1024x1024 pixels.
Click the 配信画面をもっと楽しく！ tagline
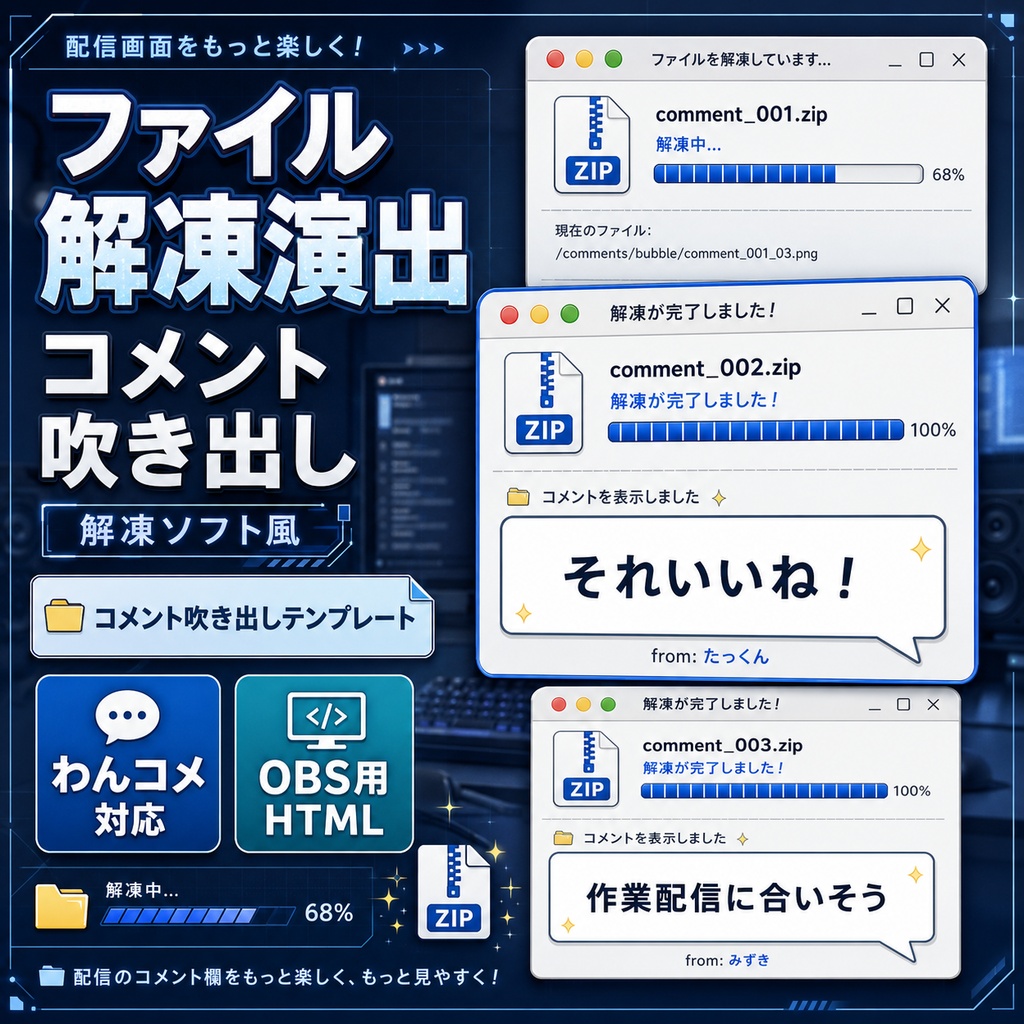click(214, 47)
